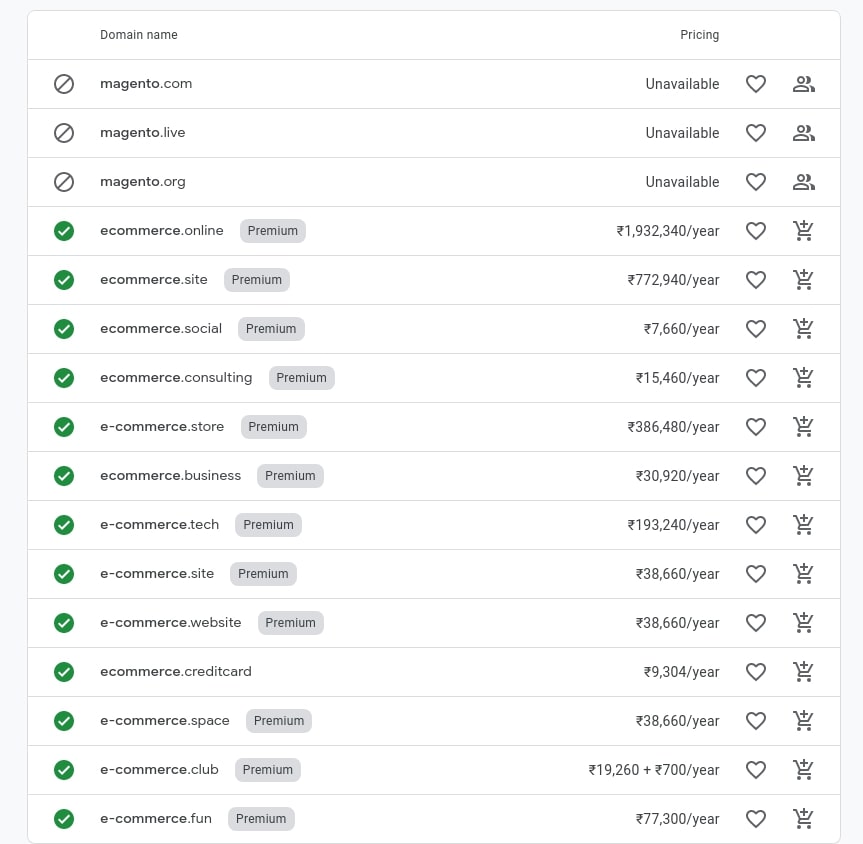Add e-commerce.fun to cart
Image resolution: width=863 pixels, height=844 pixels.
(x=804, y=819)
